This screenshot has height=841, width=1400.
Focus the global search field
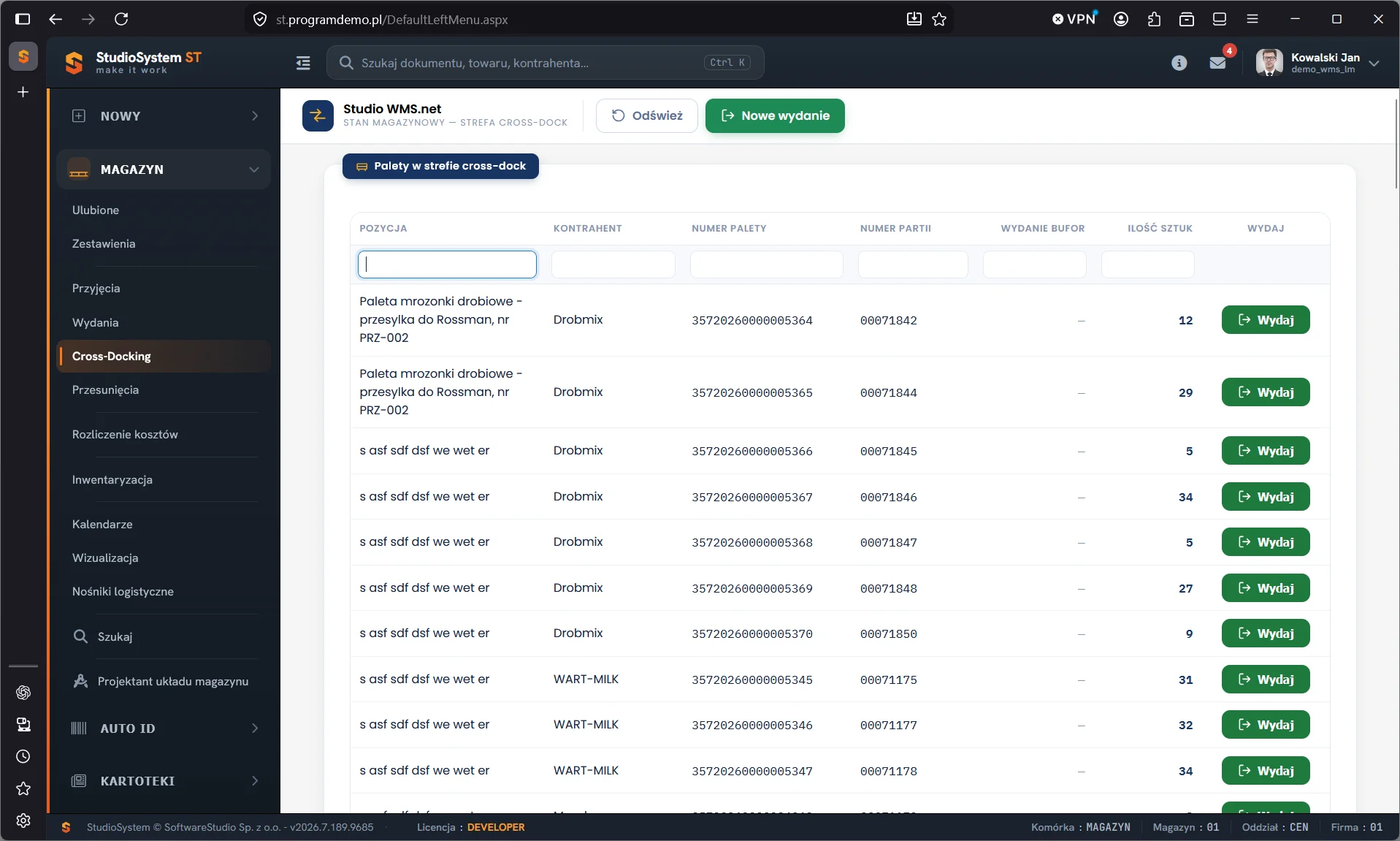point(546,63)
